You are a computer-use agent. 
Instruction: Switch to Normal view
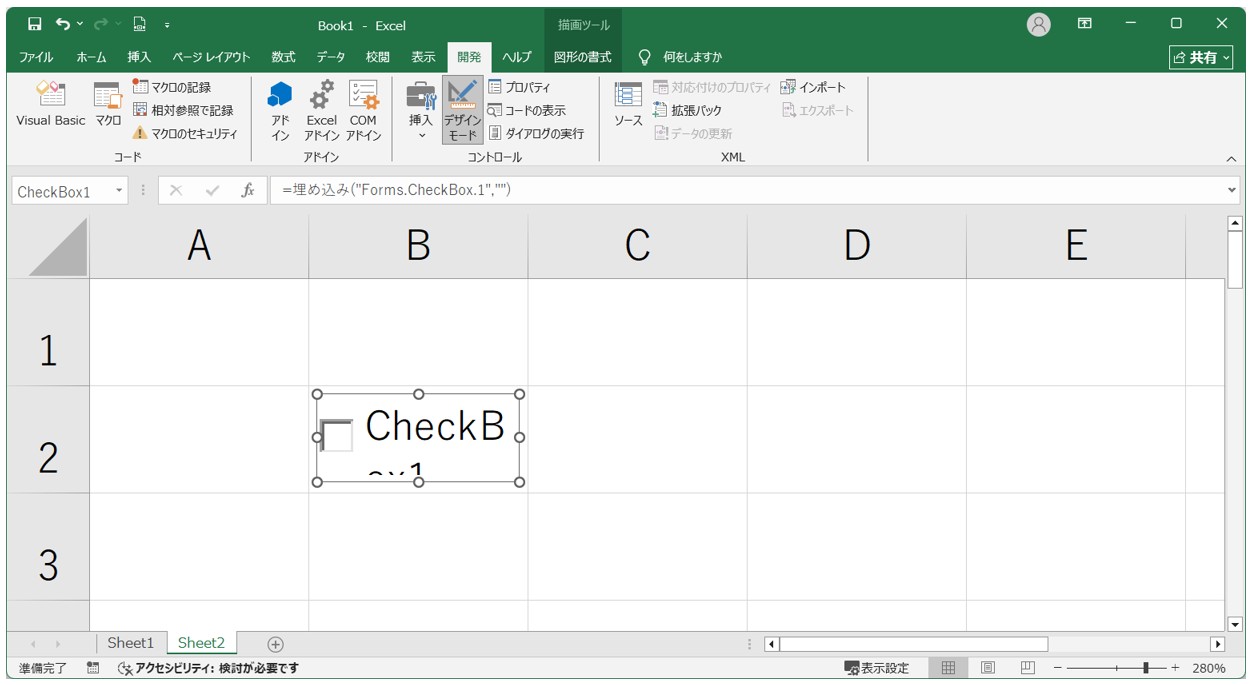(949, 668)
